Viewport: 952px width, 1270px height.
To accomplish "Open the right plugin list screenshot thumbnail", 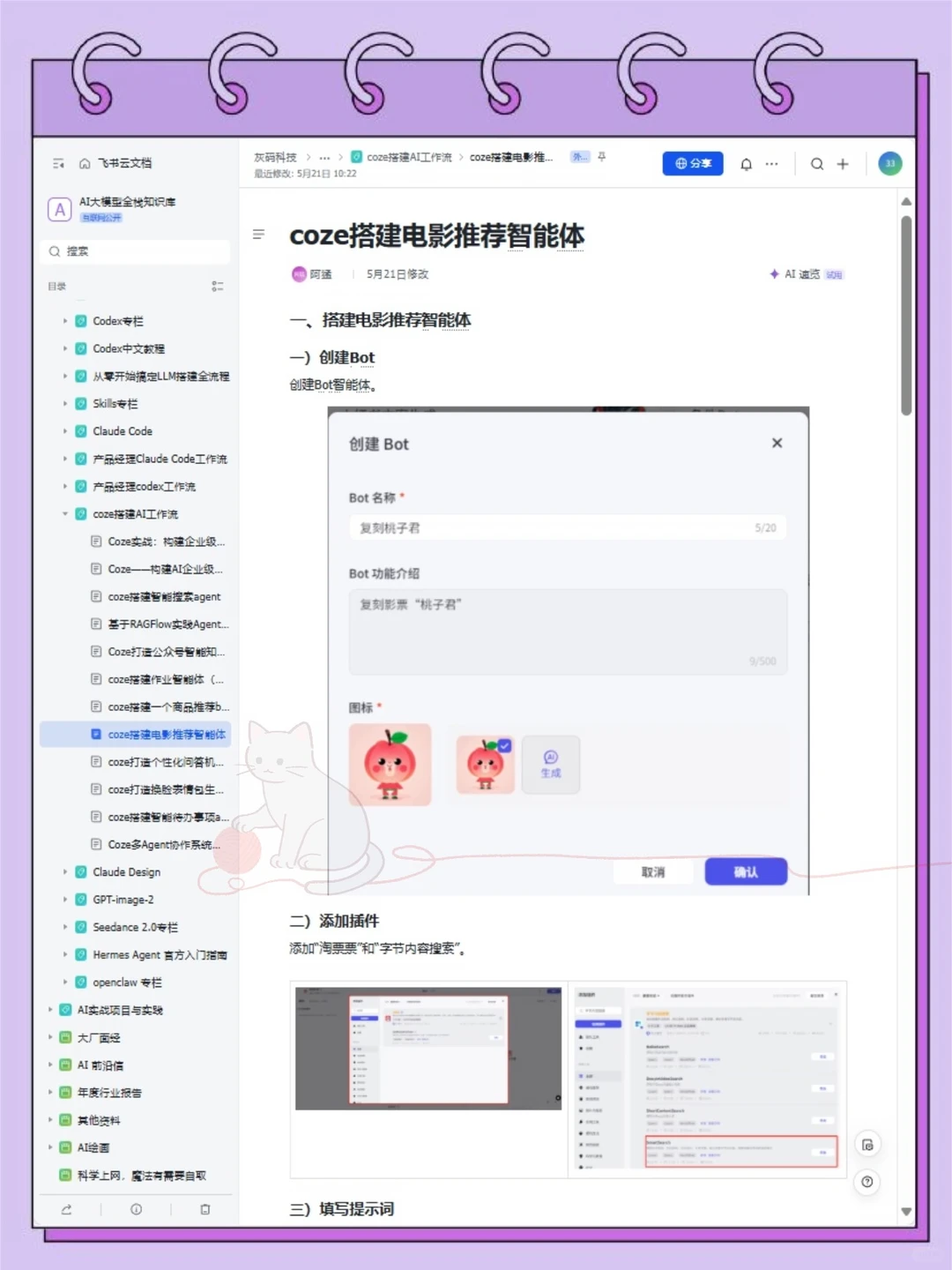I will pos(707,1079).
